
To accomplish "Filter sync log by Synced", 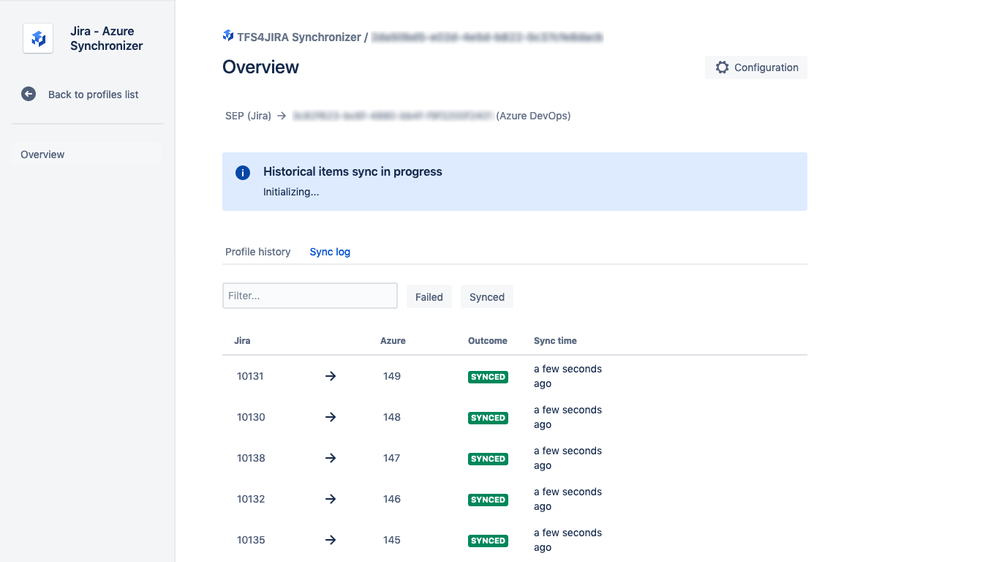I will click(x=487, y=297).
